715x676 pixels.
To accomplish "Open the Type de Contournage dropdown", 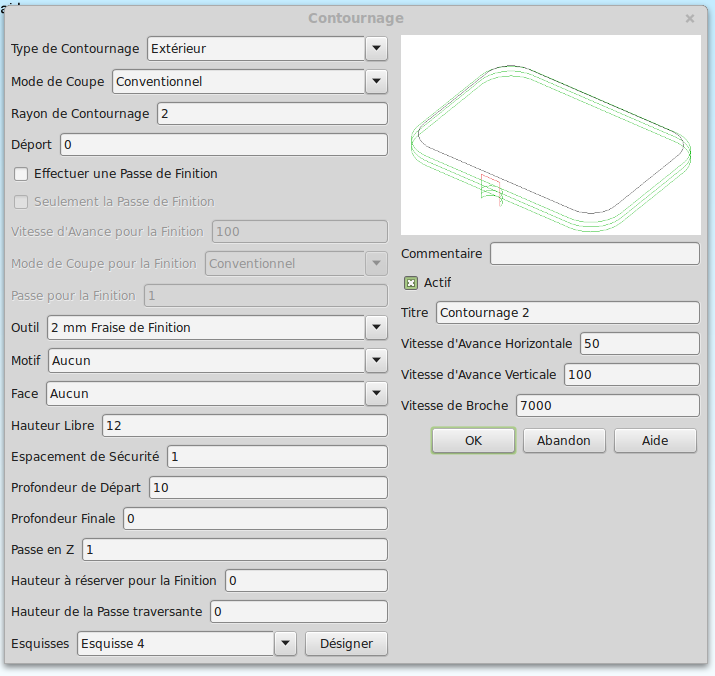I will tap(376, 48).
